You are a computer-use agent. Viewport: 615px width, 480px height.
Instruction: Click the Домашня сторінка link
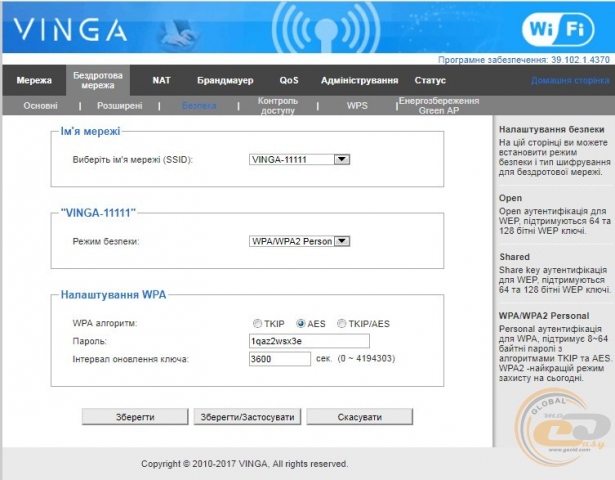tap(570, 80)
